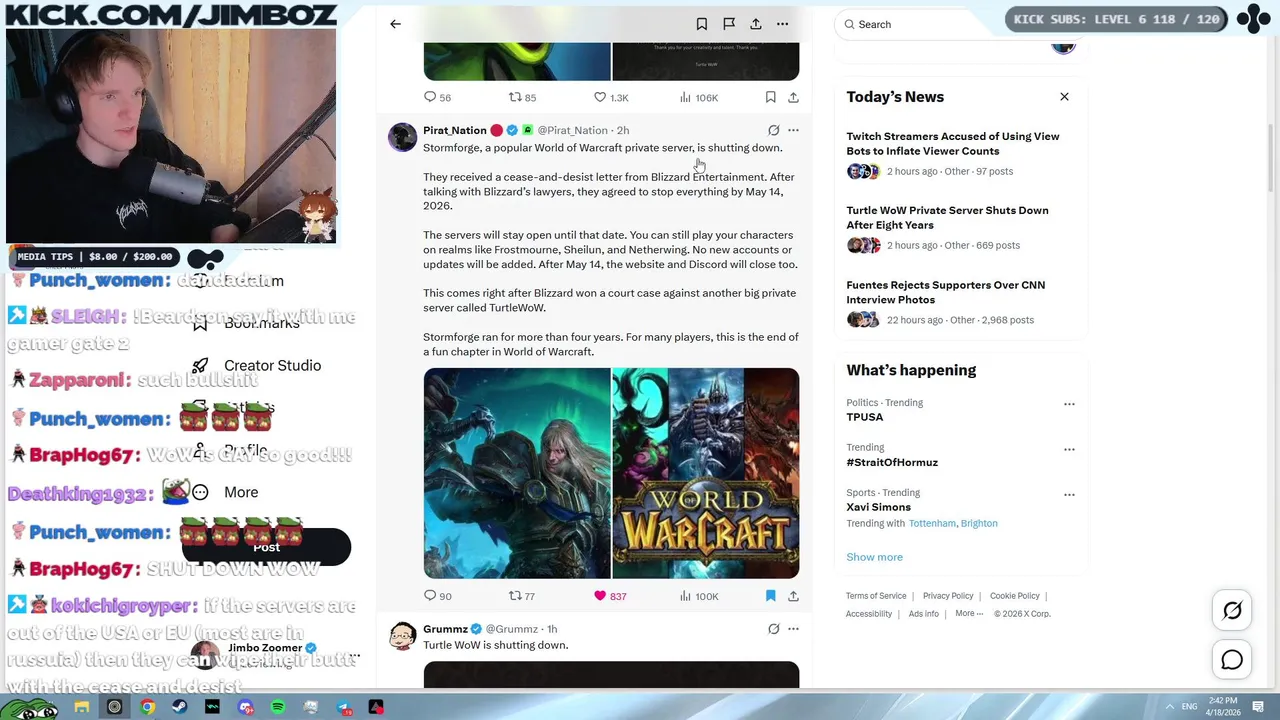Open the #StraitOfHormuz trending topic
The width and height of the screenshot is (1280, 720).
click(892, 462)
